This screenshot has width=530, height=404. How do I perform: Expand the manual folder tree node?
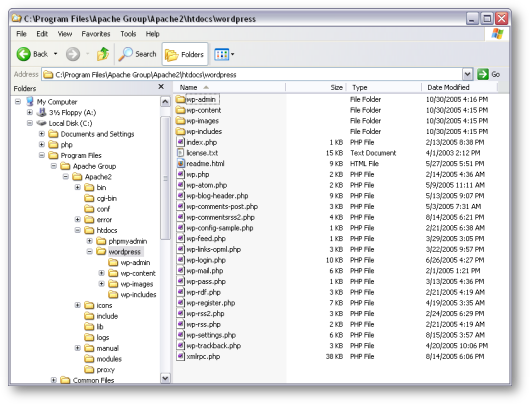(77, 348)
